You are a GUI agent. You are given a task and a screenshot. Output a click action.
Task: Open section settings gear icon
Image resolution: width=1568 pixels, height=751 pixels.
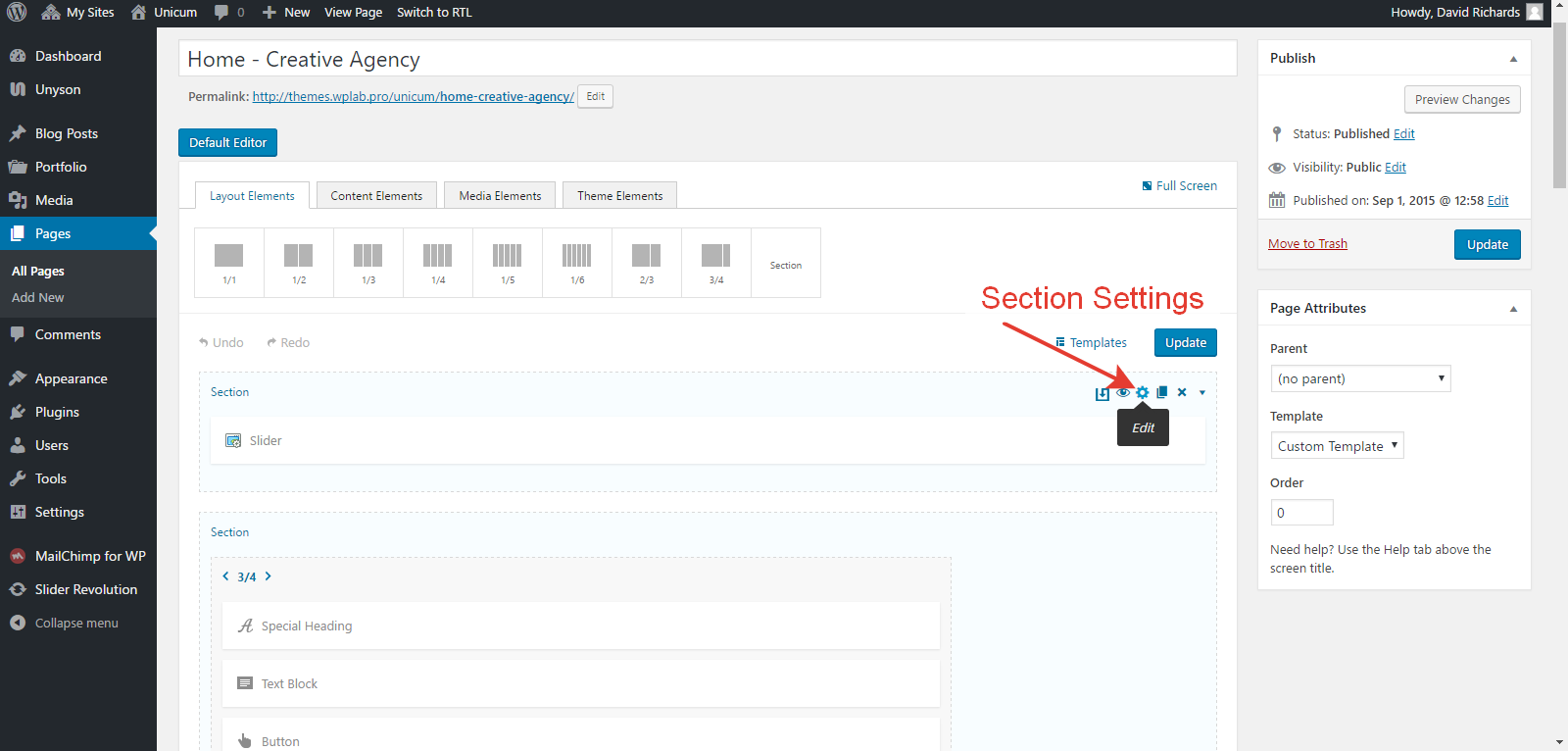[1143, 392]
